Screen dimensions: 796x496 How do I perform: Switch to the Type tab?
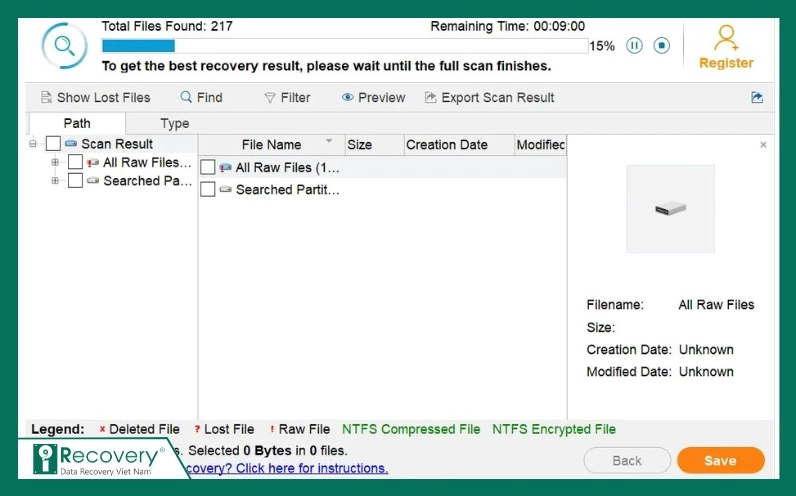[x=175, y=123]
